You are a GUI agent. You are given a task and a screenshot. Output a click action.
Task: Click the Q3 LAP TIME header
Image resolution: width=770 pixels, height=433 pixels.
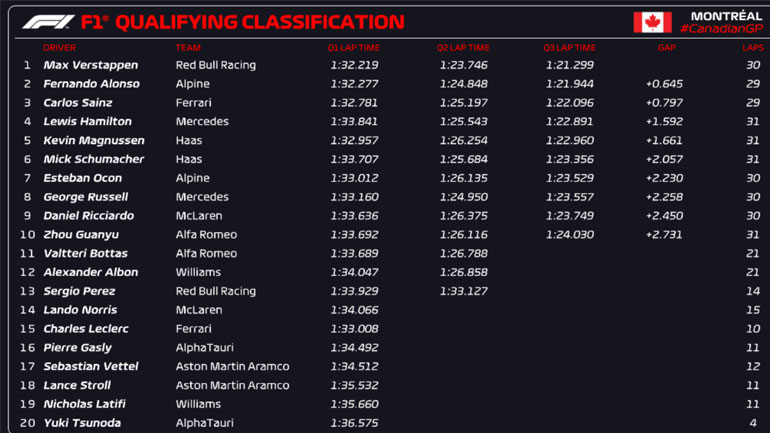point(569,47)
